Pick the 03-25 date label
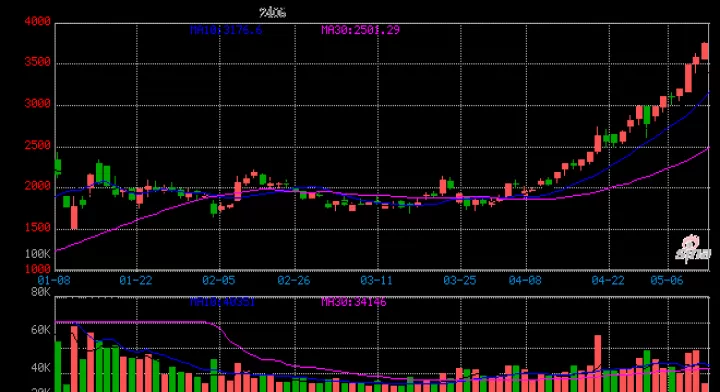The image size is (720, 392). pos(460,280)
